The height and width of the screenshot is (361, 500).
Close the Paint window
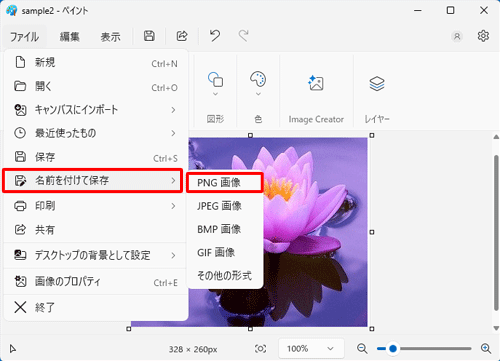[484, 10]
